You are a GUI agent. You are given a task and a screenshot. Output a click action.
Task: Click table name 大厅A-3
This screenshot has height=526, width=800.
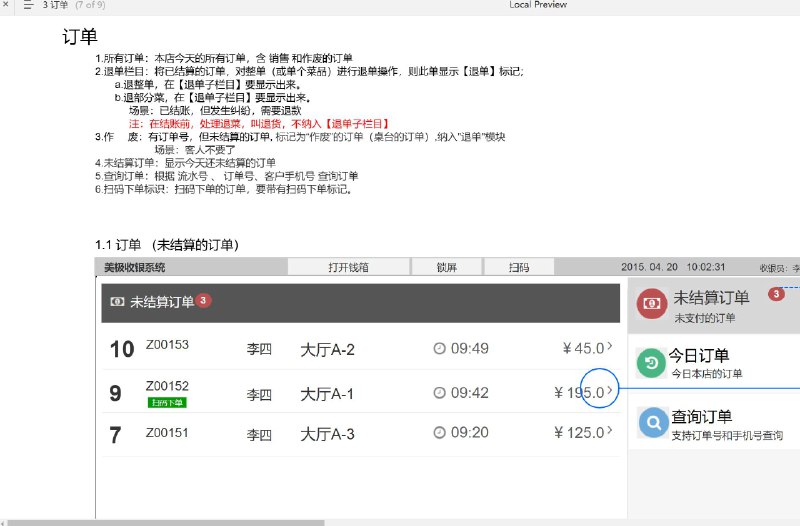(327, 434)
